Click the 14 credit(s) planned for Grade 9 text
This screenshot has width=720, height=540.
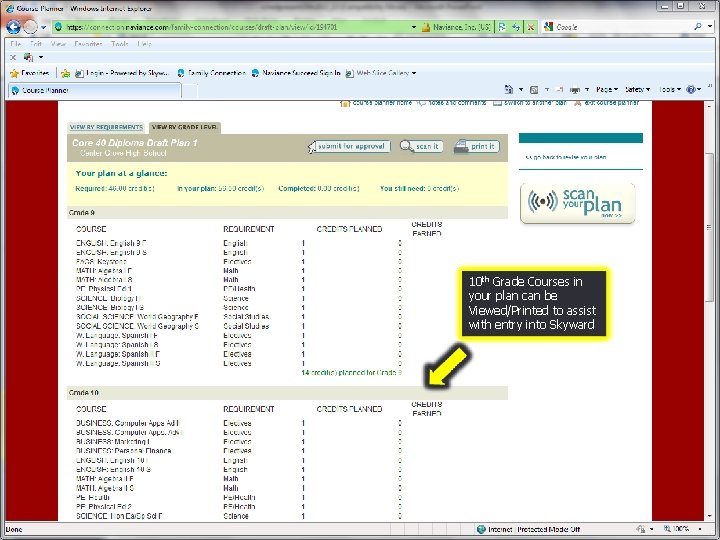point(352,372)
